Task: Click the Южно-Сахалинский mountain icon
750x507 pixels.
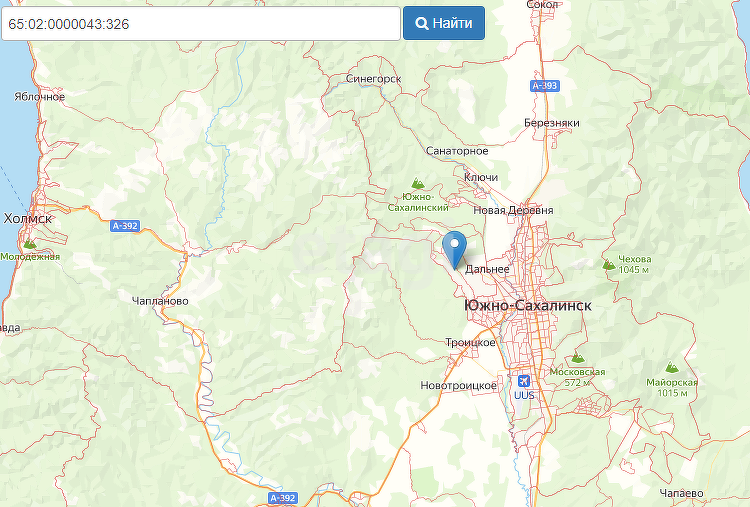Action: point(418,183)
